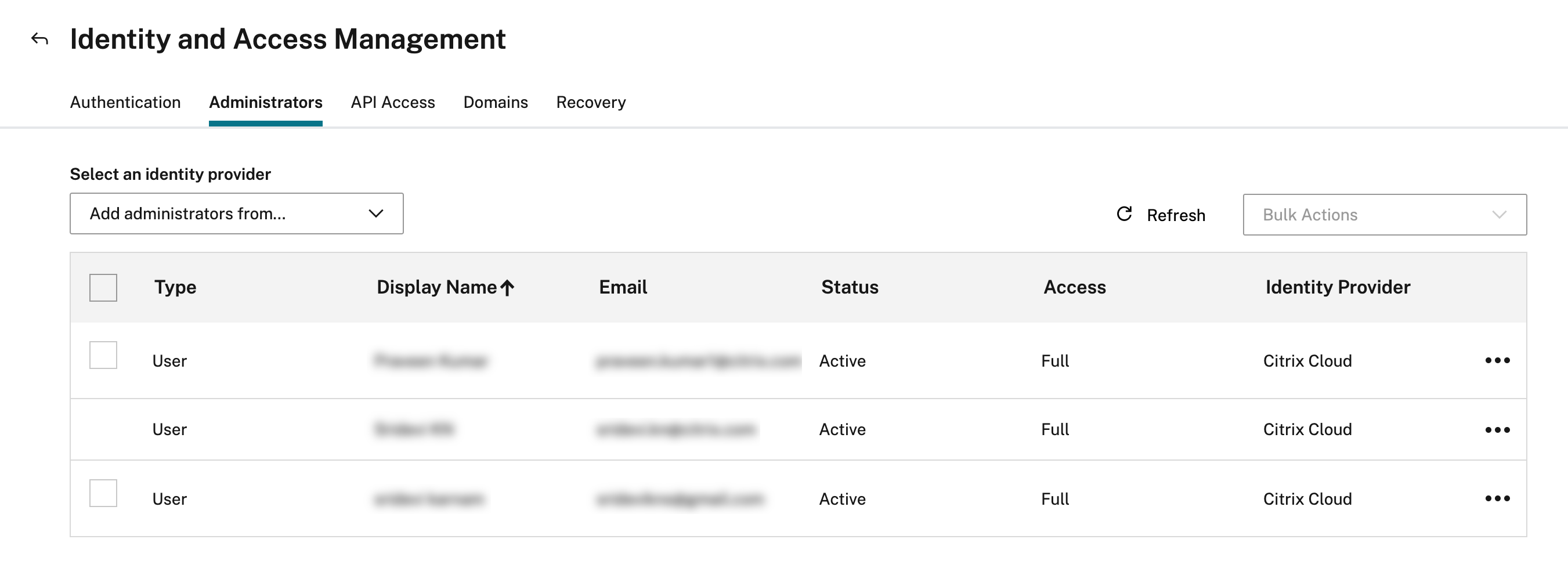Switch to the Authentication tab
This screenshot has height=579, width=1568.
pos(125,102)
